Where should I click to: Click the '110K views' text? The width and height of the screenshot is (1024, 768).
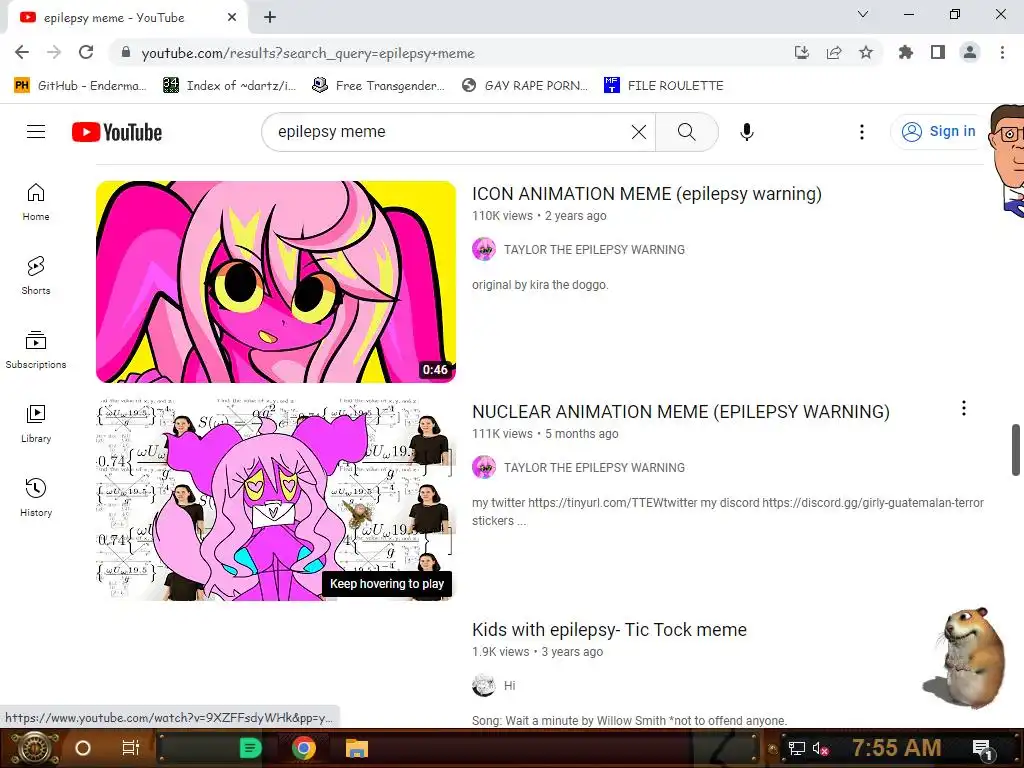pos(502,216)
